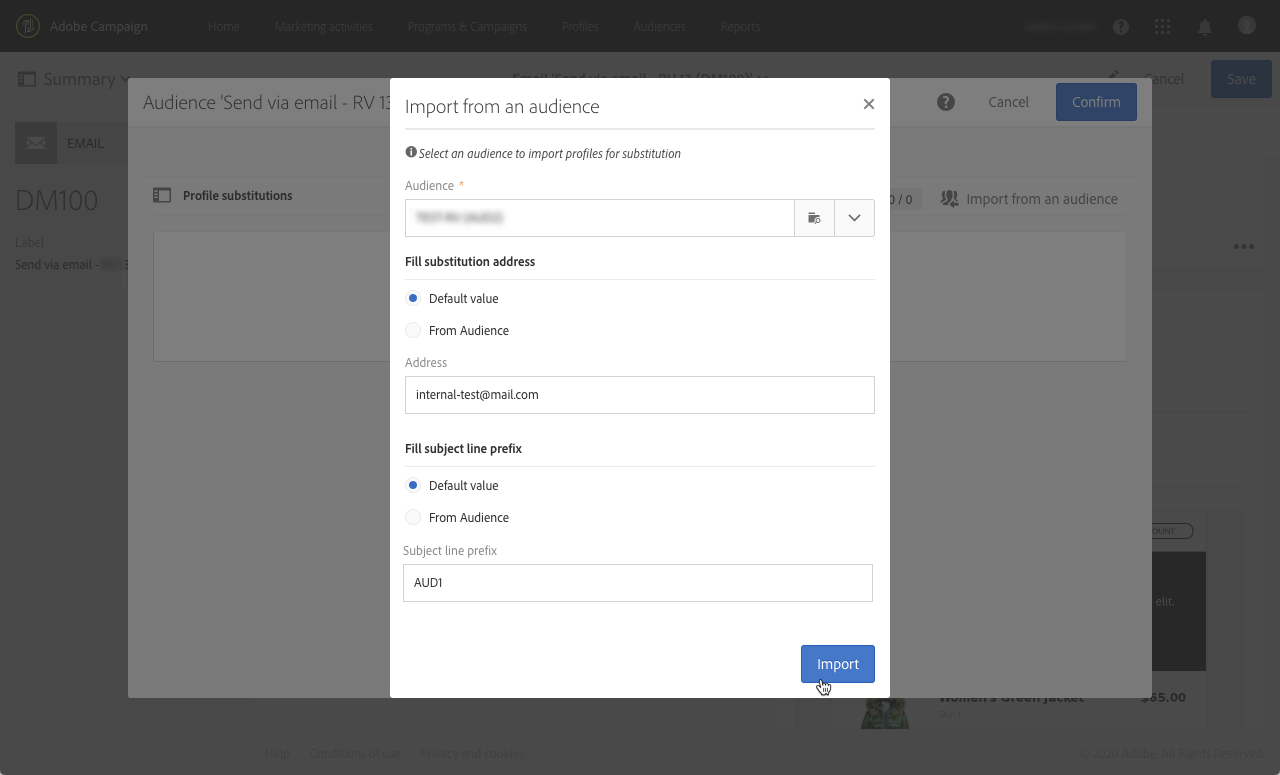The image size is (1280, 775).
Task: Click the Address input field
Action: tap(639, 395)
